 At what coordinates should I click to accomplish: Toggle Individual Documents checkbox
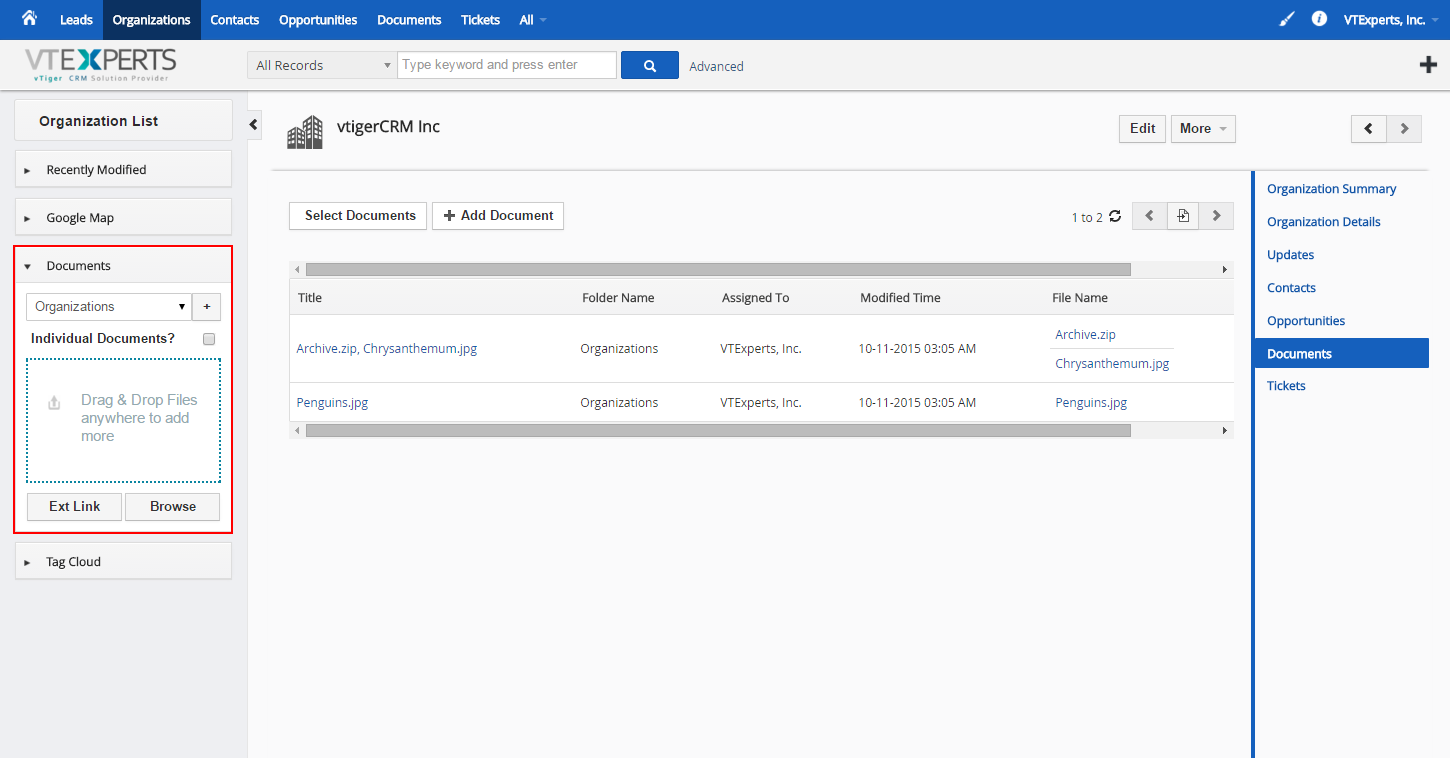[x=209, y=339]
